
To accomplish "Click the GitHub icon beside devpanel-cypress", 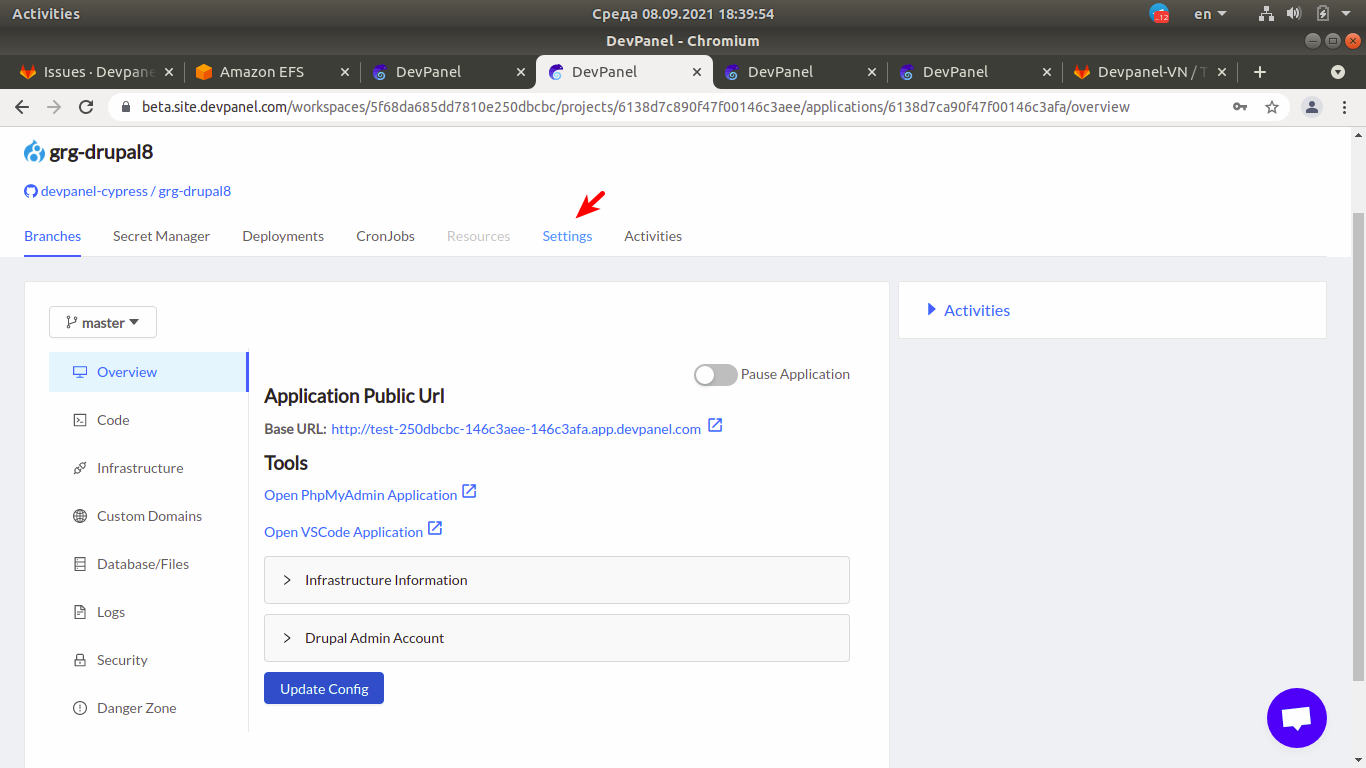I will (x=30, y=191).
